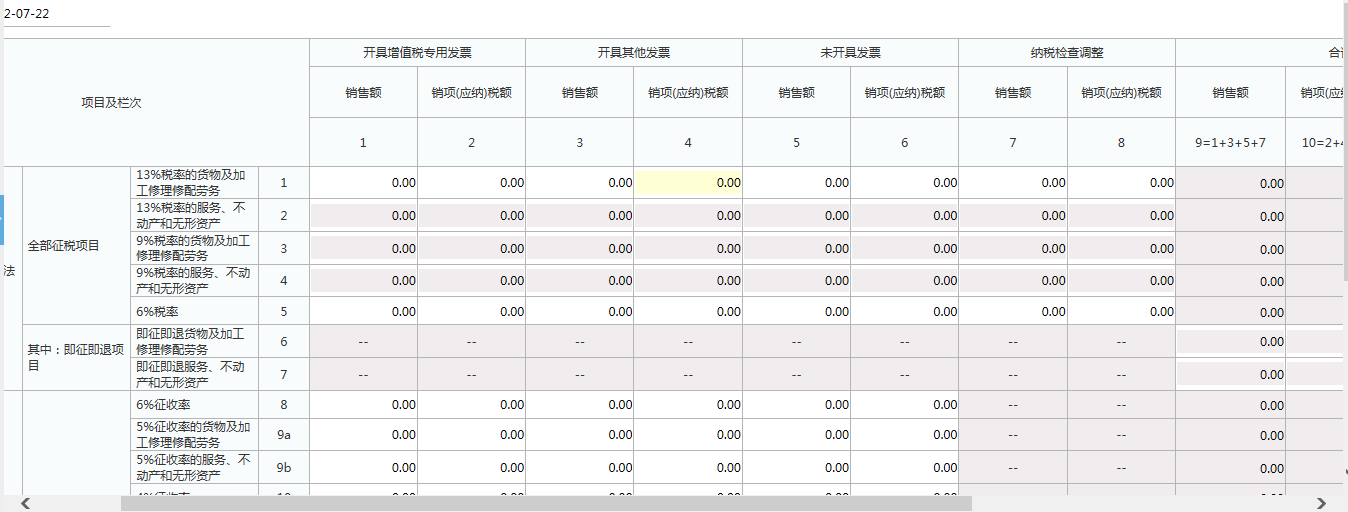
Task: Click the right arrow of horizontal scrollbar
Action: (1321, 503)
